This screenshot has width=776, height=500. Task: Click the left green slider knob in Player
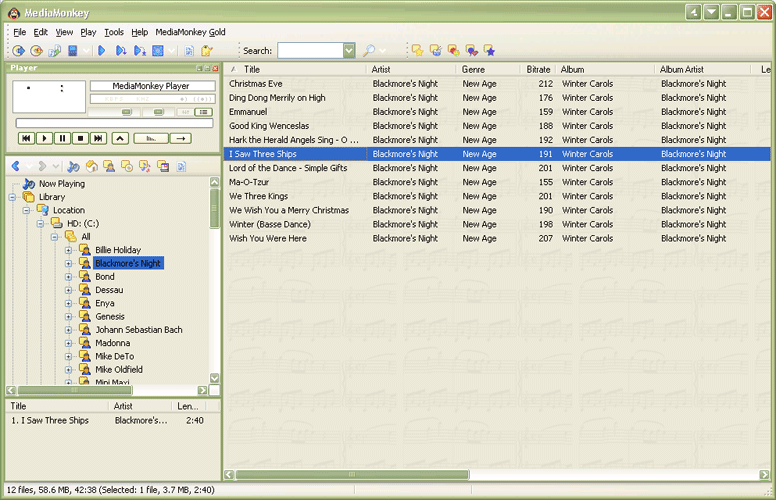pos(127,112)
